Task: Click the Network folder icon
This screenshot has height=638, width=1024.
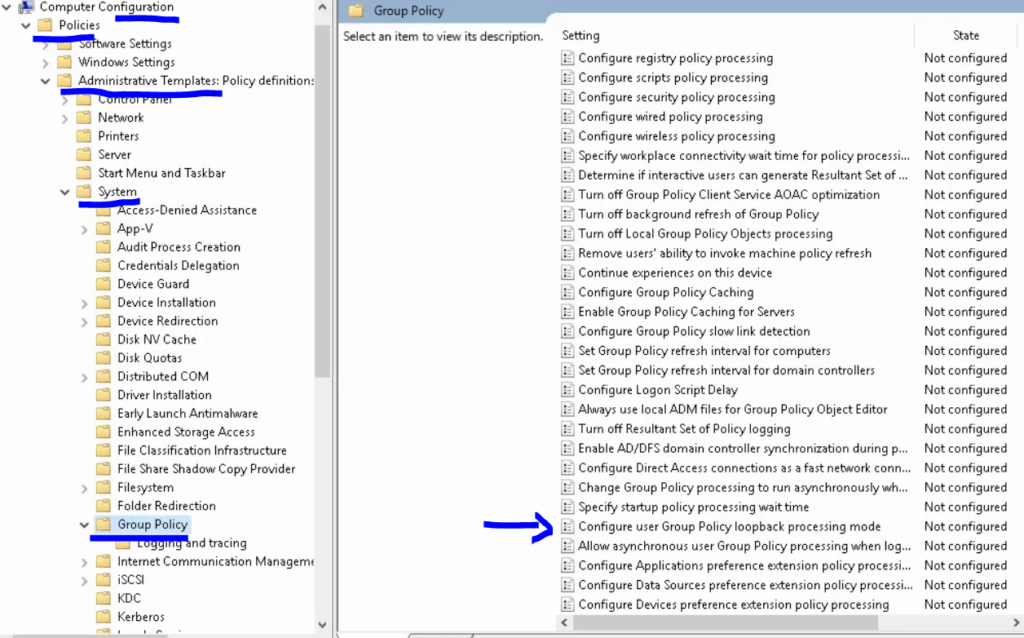Action: click(84, 118)
